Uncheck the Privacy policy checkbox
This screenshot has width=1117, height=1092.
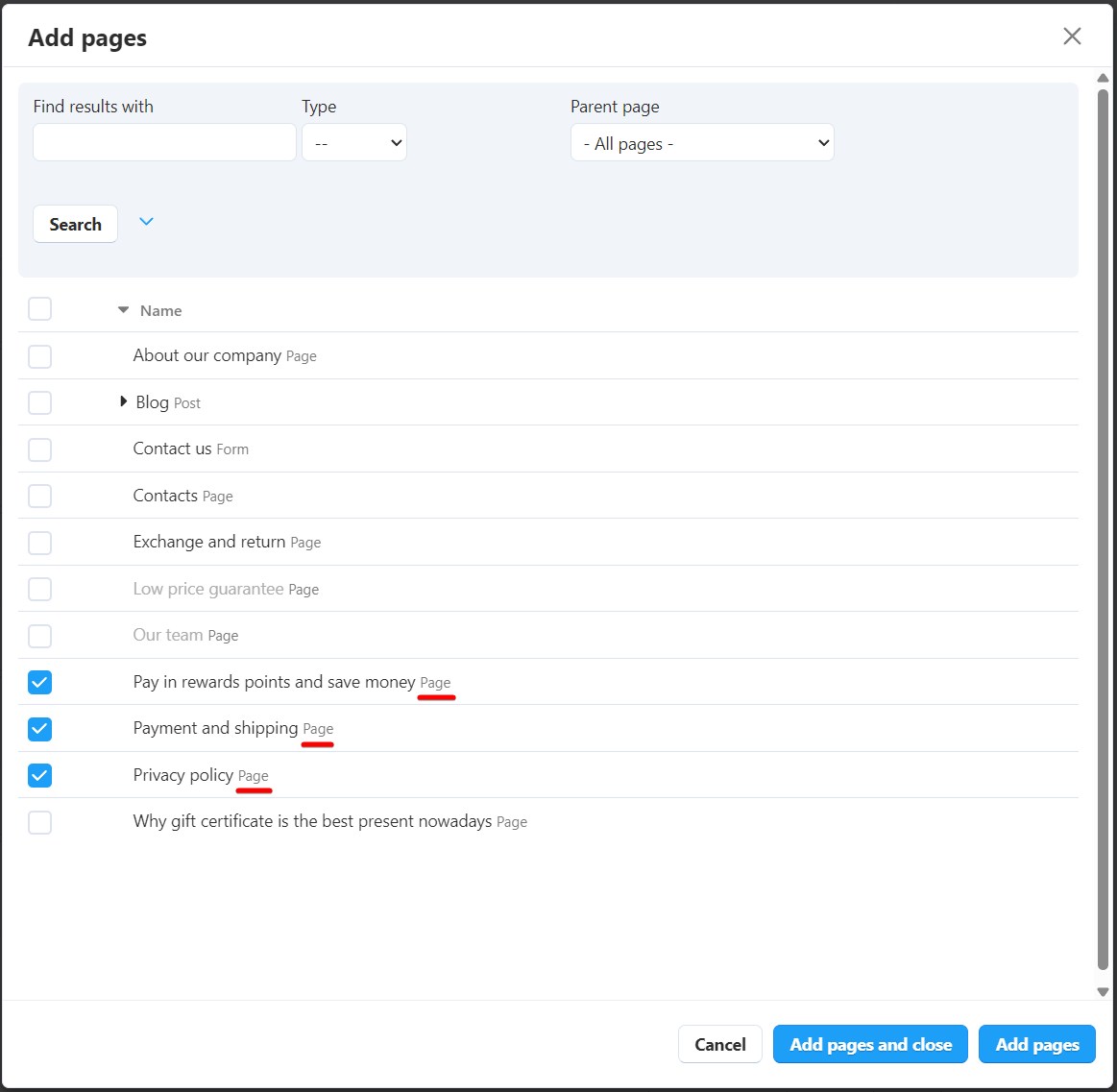pos(39,775)
